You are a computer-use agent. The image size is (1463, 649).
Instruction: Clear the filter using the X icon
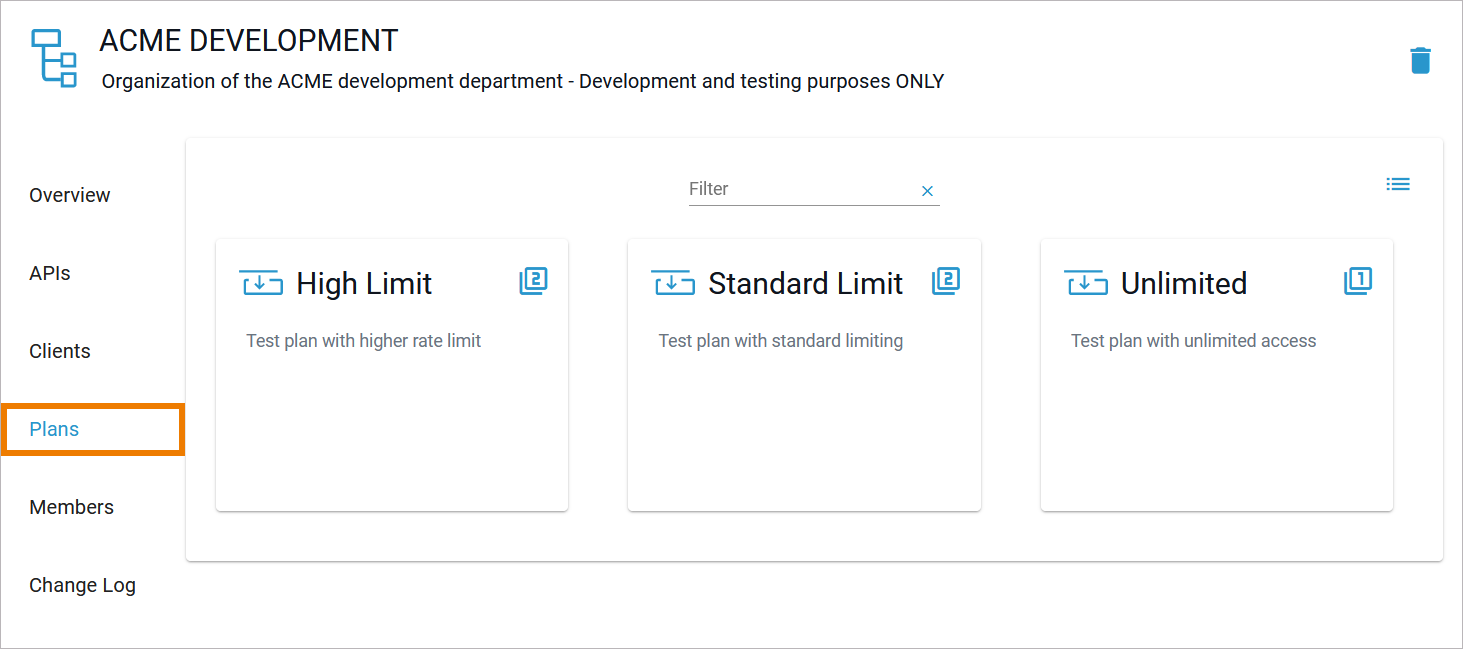(927, 191)
